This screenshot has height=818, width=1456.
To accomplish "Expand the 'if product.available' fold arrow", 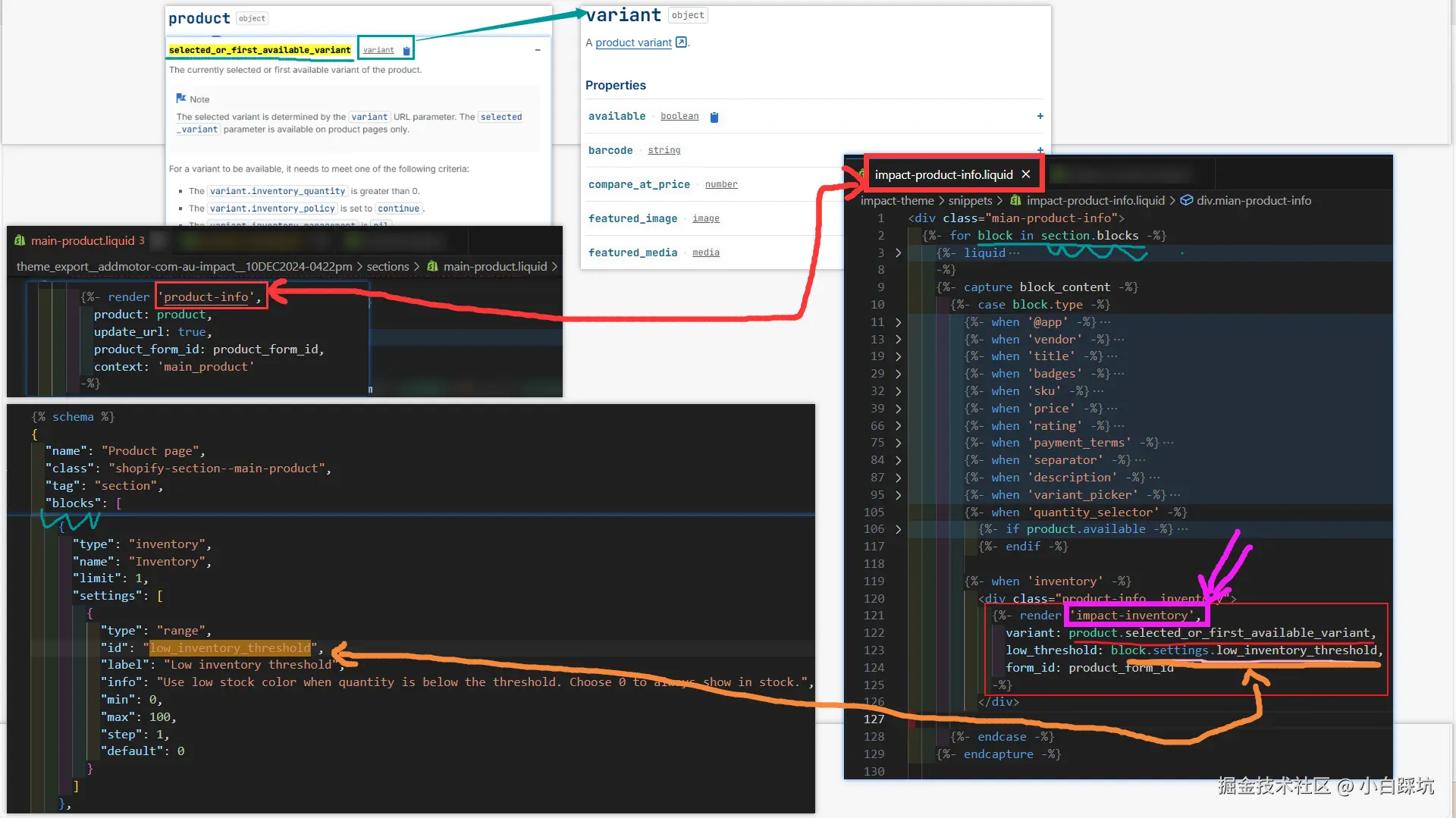I will (x=899, y=529).
